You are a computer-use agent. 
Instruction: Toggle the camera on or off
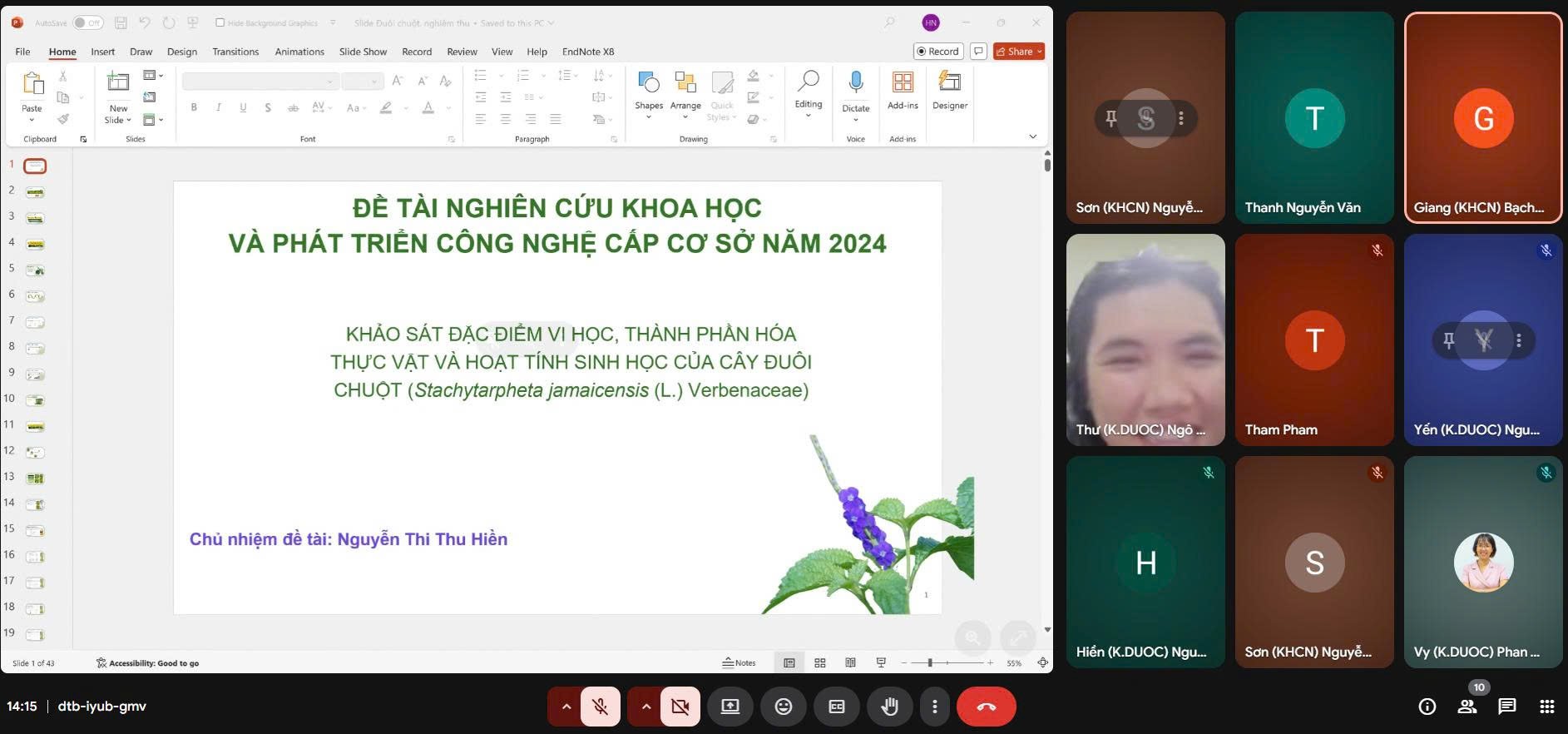tap(680, 707)
